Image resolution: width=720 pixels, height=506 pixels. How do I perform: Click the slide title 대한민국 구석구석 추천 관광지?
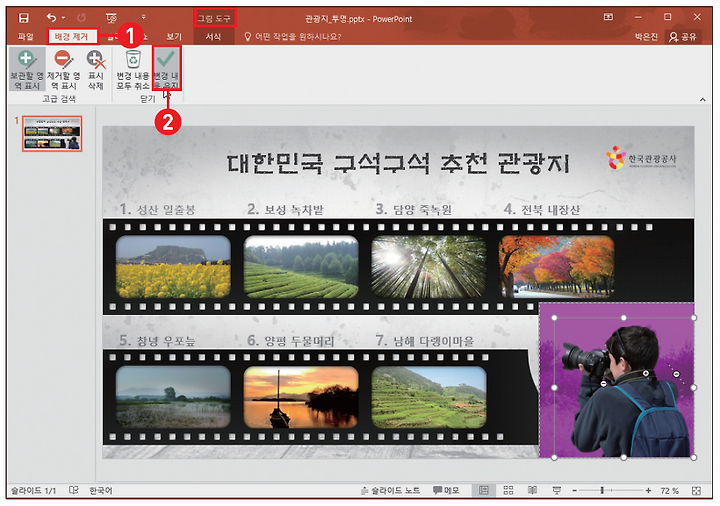point(399,163)
